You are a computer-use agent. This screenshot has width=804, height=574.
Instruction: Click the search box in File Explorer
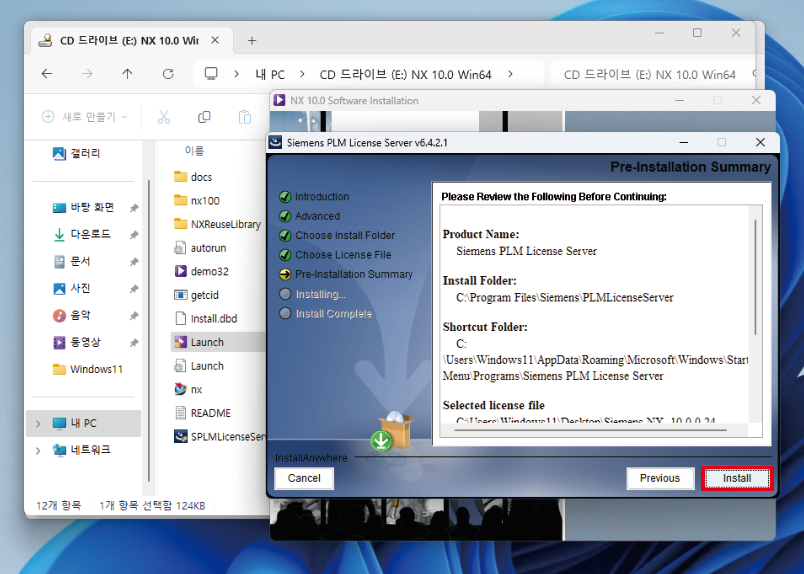tap(653, 74)
